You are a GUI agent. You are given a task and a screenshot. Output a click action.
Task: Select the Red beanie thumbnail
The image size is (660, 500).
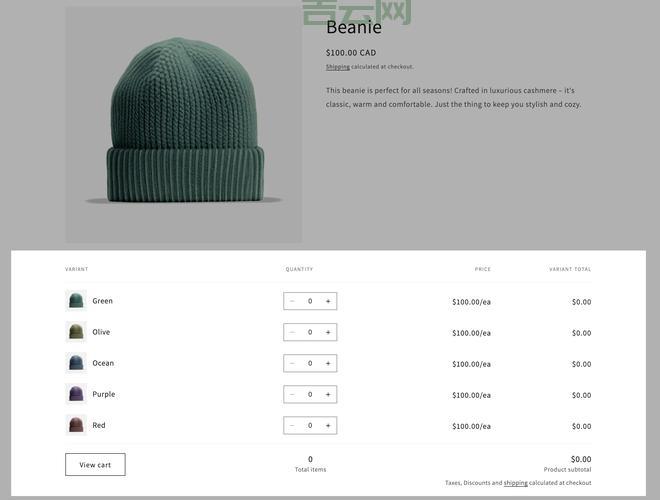[76, 425]
